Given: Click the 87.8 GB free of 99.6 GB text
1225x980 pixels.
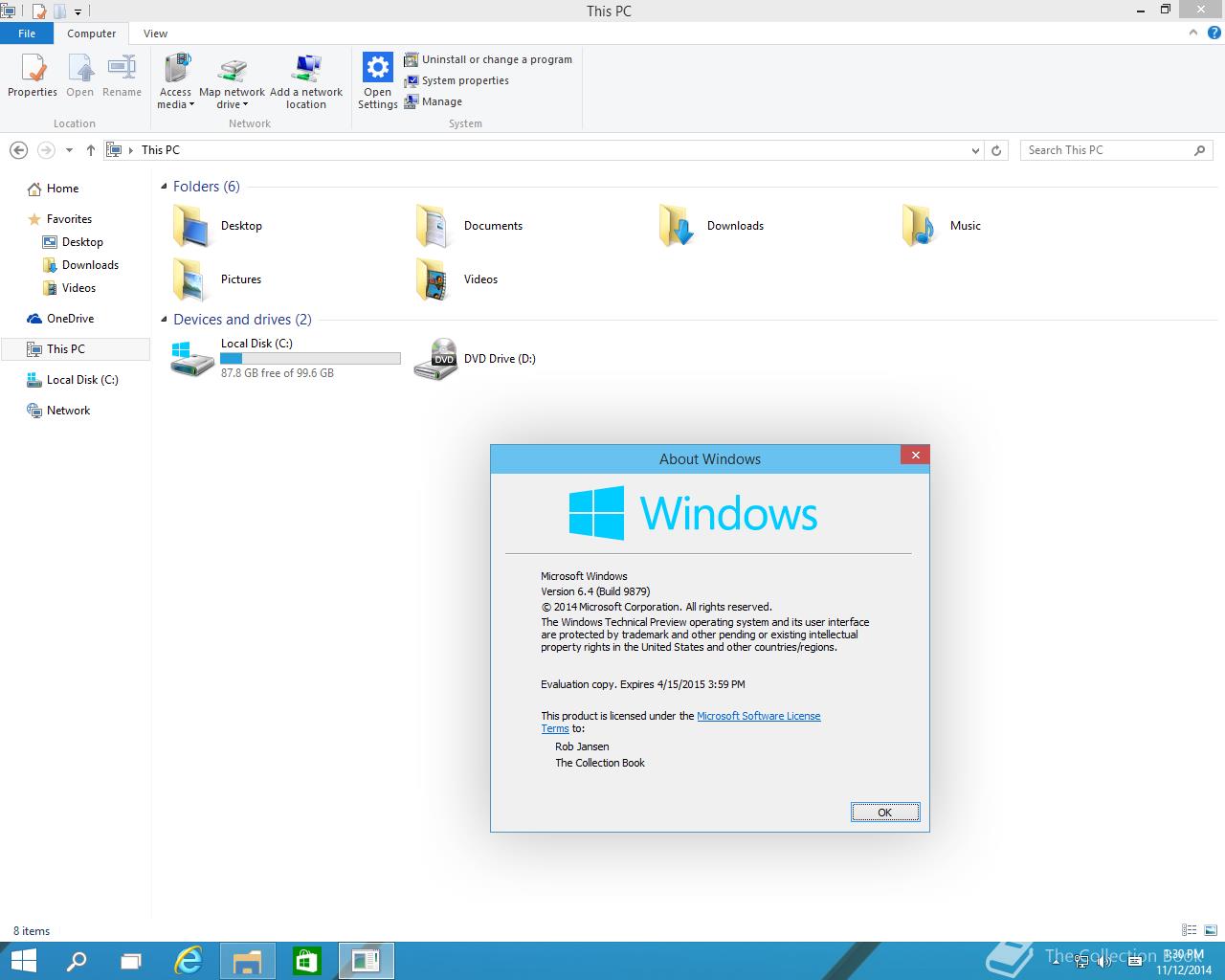Looking at the screenshot, I should pos(278,373).
